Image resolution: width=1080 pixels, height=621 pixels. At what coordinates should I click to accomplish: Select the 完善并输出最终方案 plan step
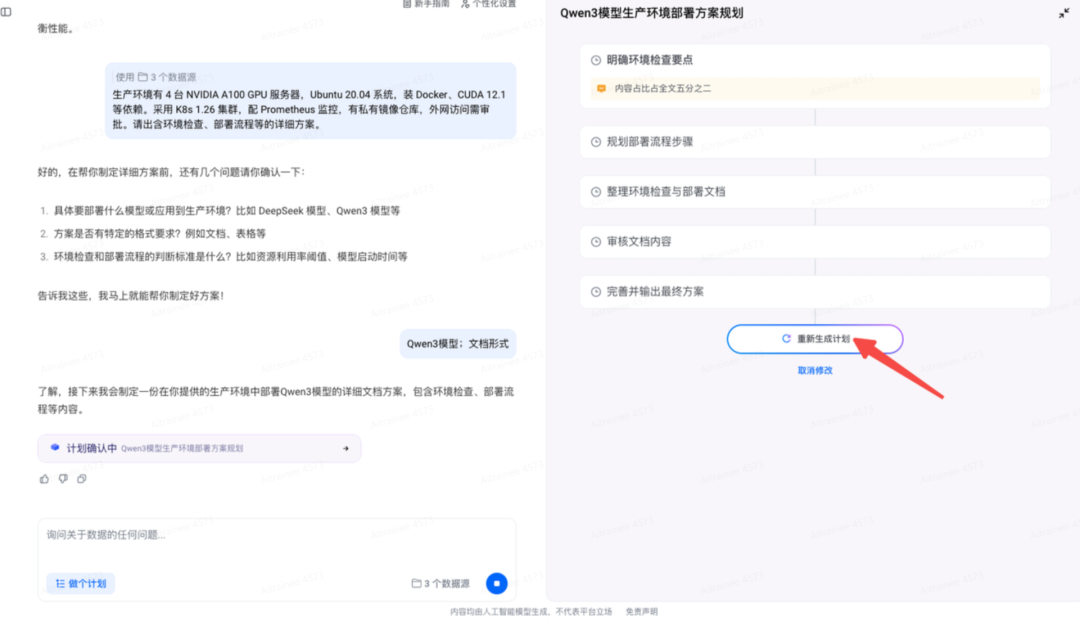815,292
